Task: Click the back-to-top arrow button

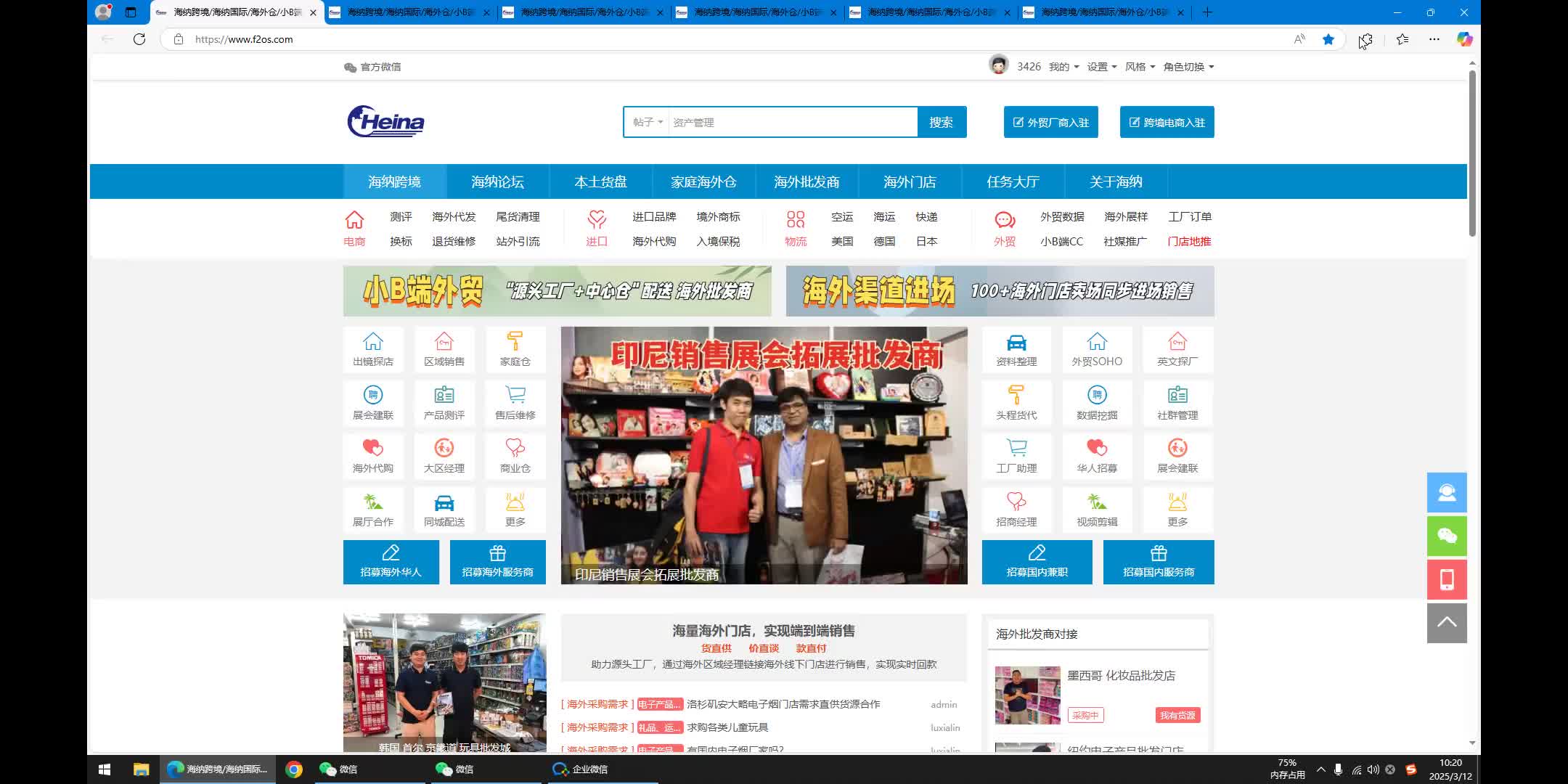Action: (x=1446, y=622)
